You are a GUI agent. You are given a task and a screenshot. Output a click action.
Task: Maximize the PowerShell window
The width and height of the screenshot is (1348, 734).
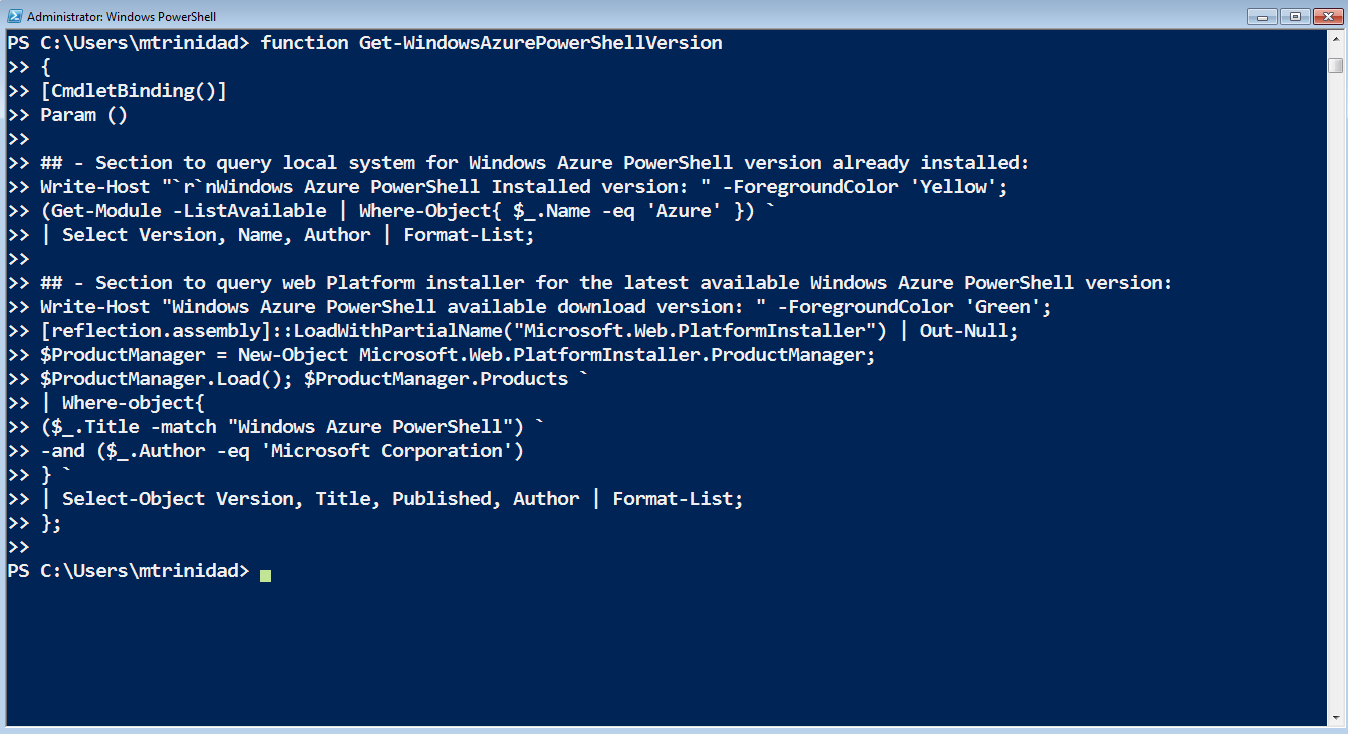click(x=1295, y=16)
